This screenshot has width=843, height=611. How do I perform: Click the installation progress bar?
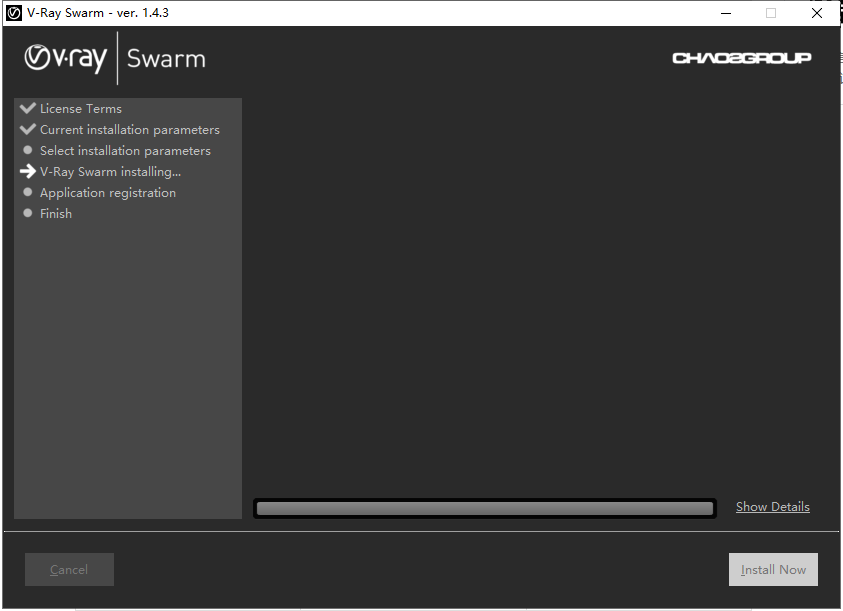[x=485, y=508]
